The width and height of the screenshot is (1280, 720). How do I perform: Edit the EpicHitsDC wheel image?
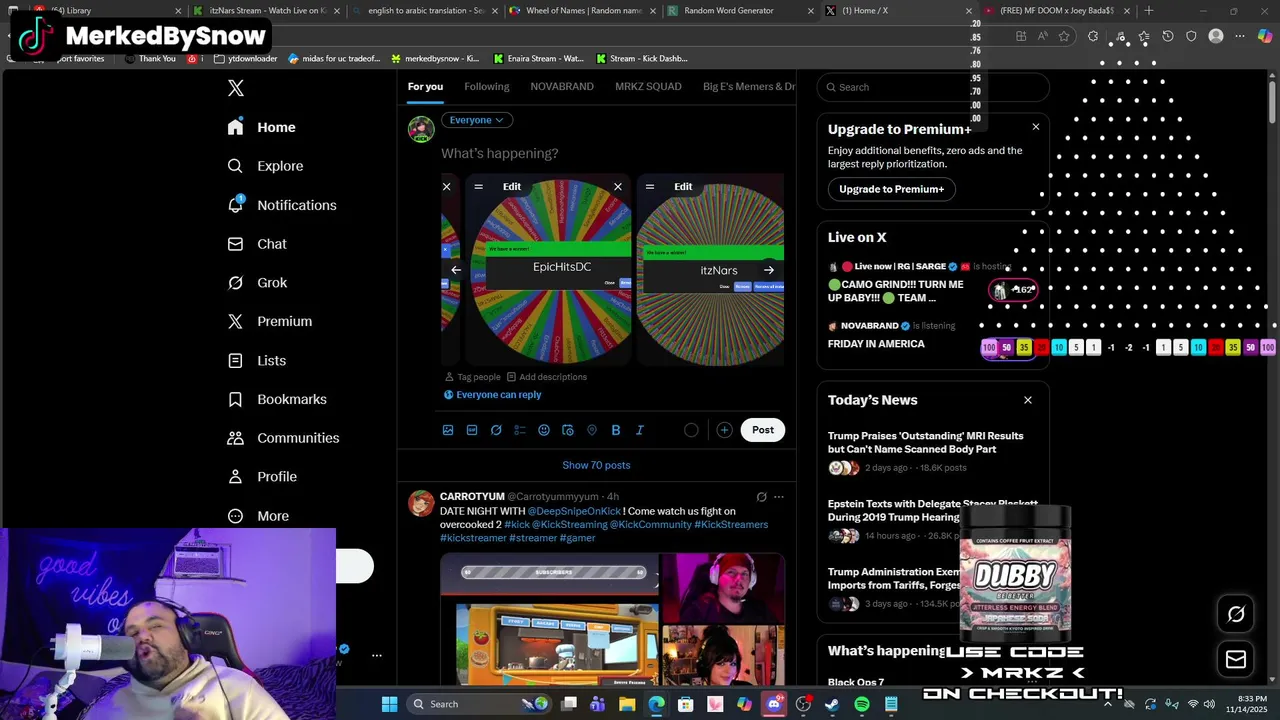pyautogui.click(x=512, y=187)
